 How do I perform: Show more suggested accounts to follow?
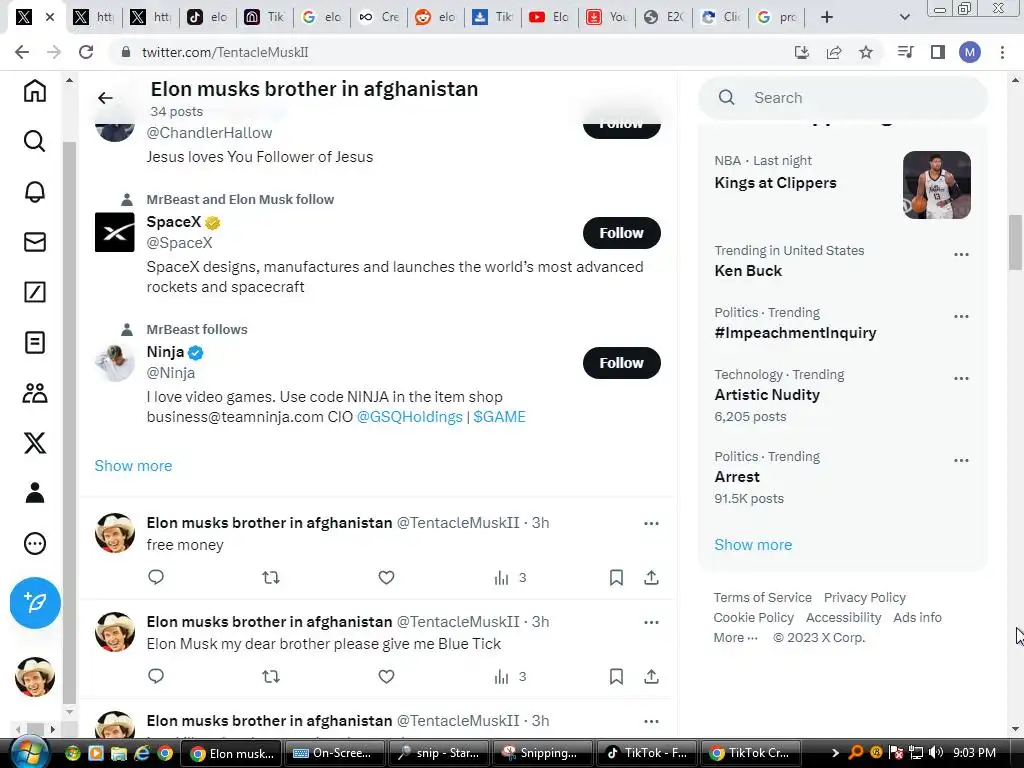point(133,466)
